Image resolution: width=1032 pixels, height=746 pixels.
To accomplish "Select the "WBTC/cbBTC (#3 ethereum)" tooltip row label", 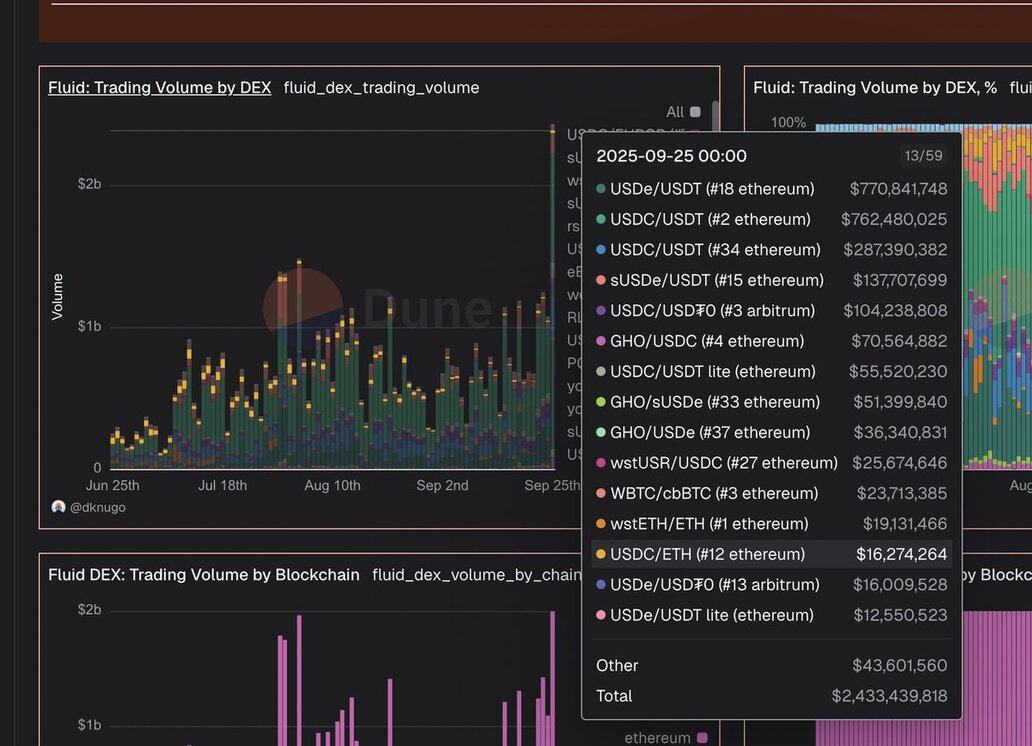I will (x=714, y=493).
